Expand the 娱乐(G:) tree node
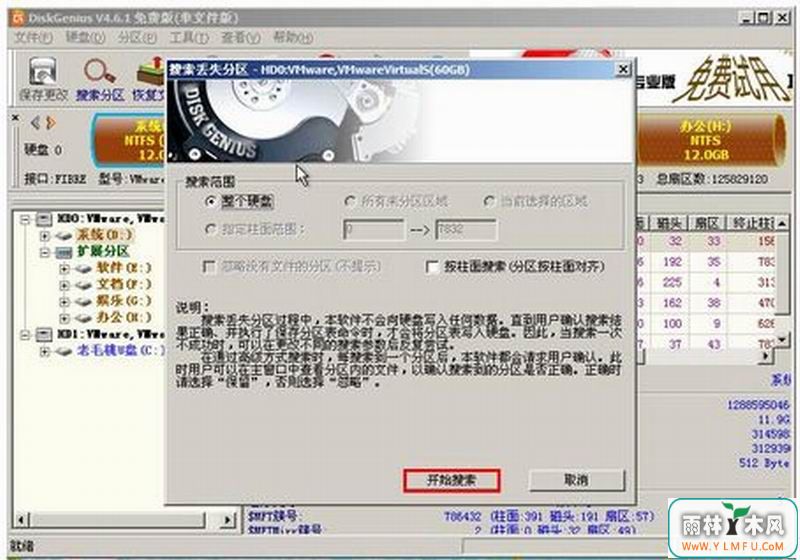 click(x=65, y=301)
